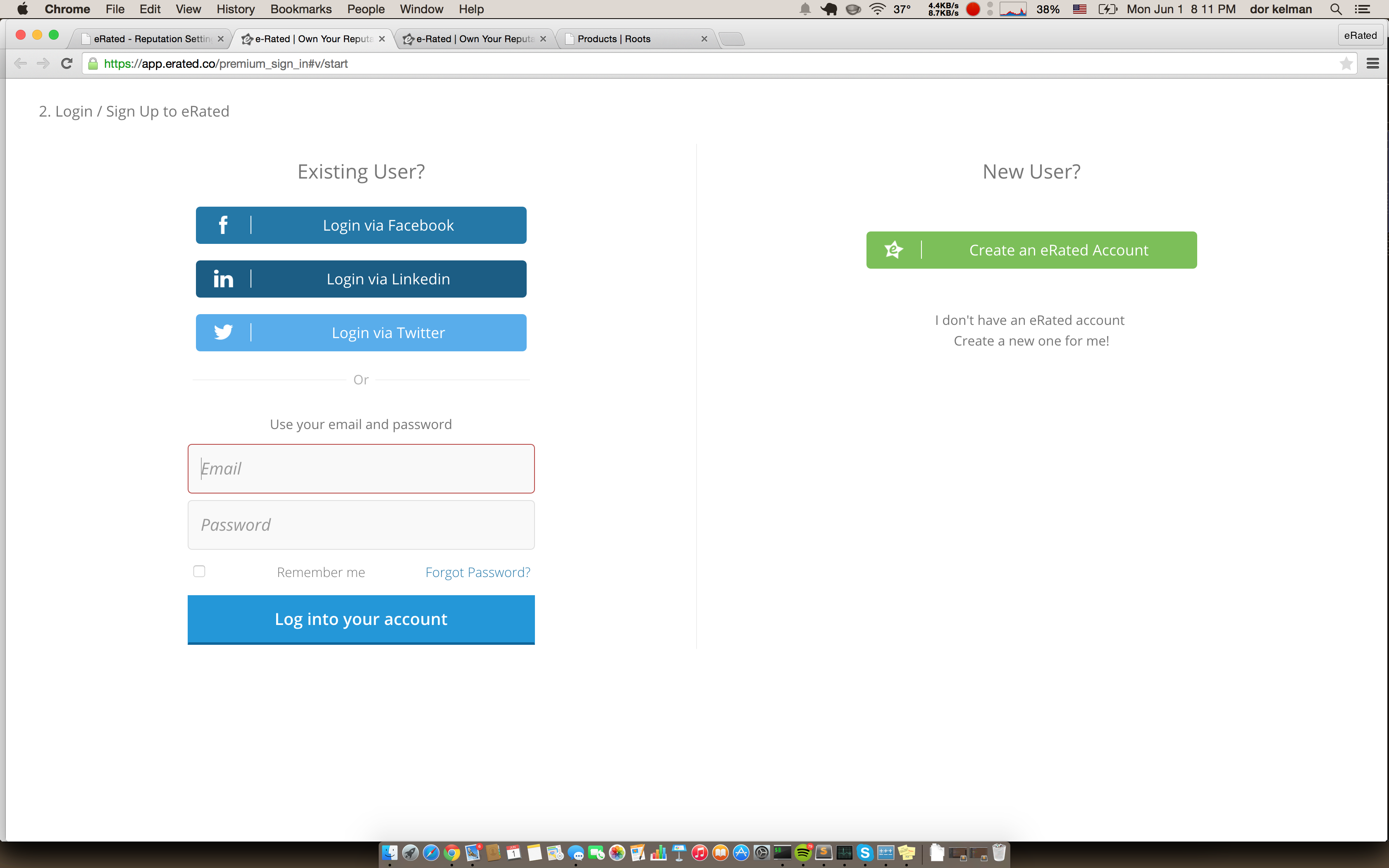Launch Spotify from the dock
1389x868 pixels.
point(803,853)
